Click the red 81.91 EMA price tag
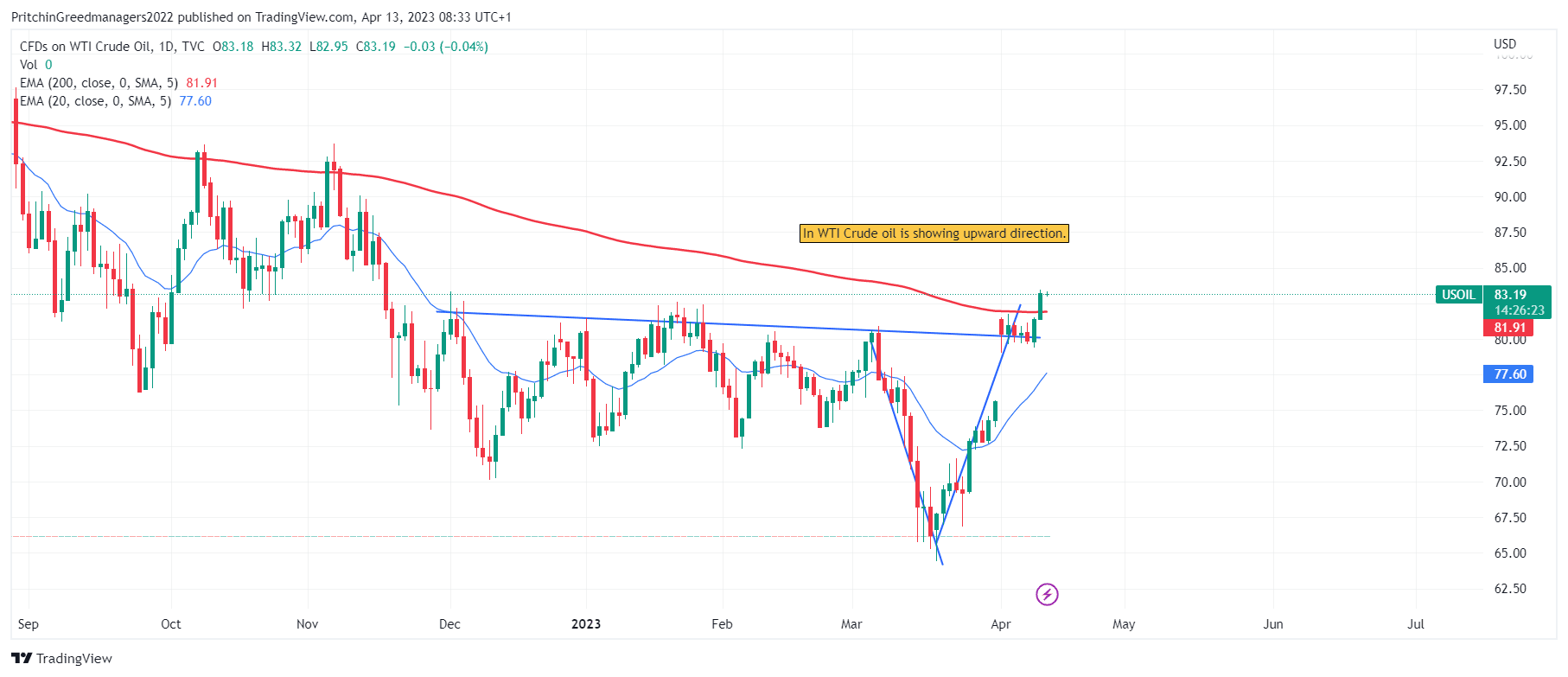The width and height of the screenshot is (1568, 677). tap(1509, 328)
